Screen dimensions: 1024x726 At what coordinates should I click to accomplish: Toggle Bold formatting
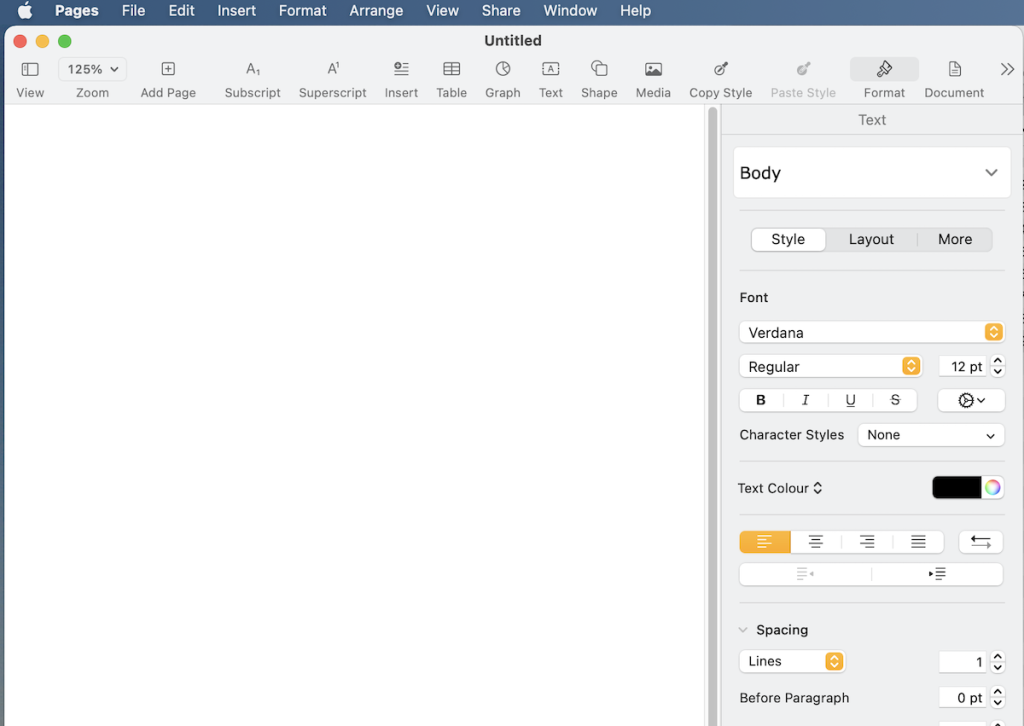pos(761,400)
